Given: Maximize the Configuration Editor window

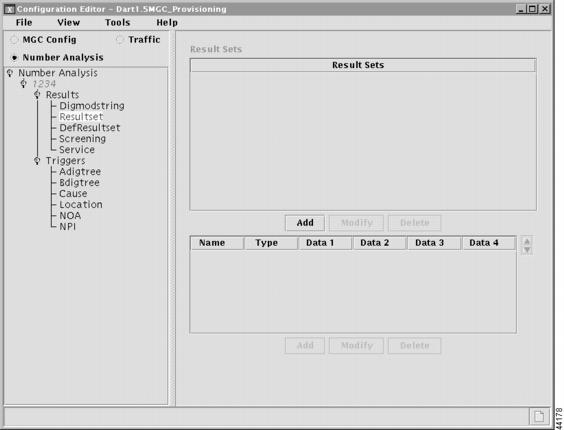Looking at the screenshot, I should pos(533,9).
